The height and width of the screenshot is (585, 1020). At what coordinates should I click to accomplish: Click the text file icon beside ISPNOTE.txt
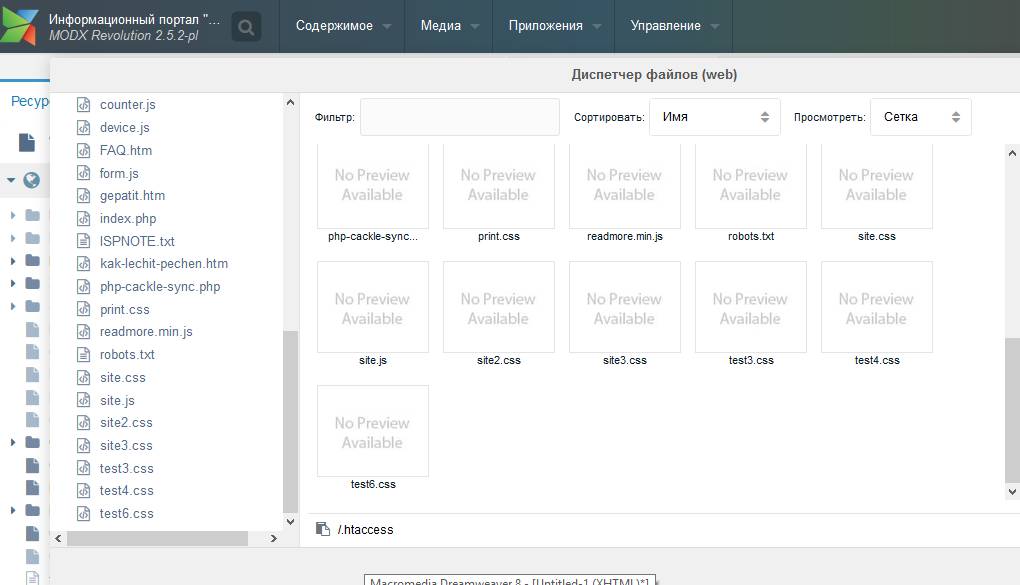tap(84, 241)
